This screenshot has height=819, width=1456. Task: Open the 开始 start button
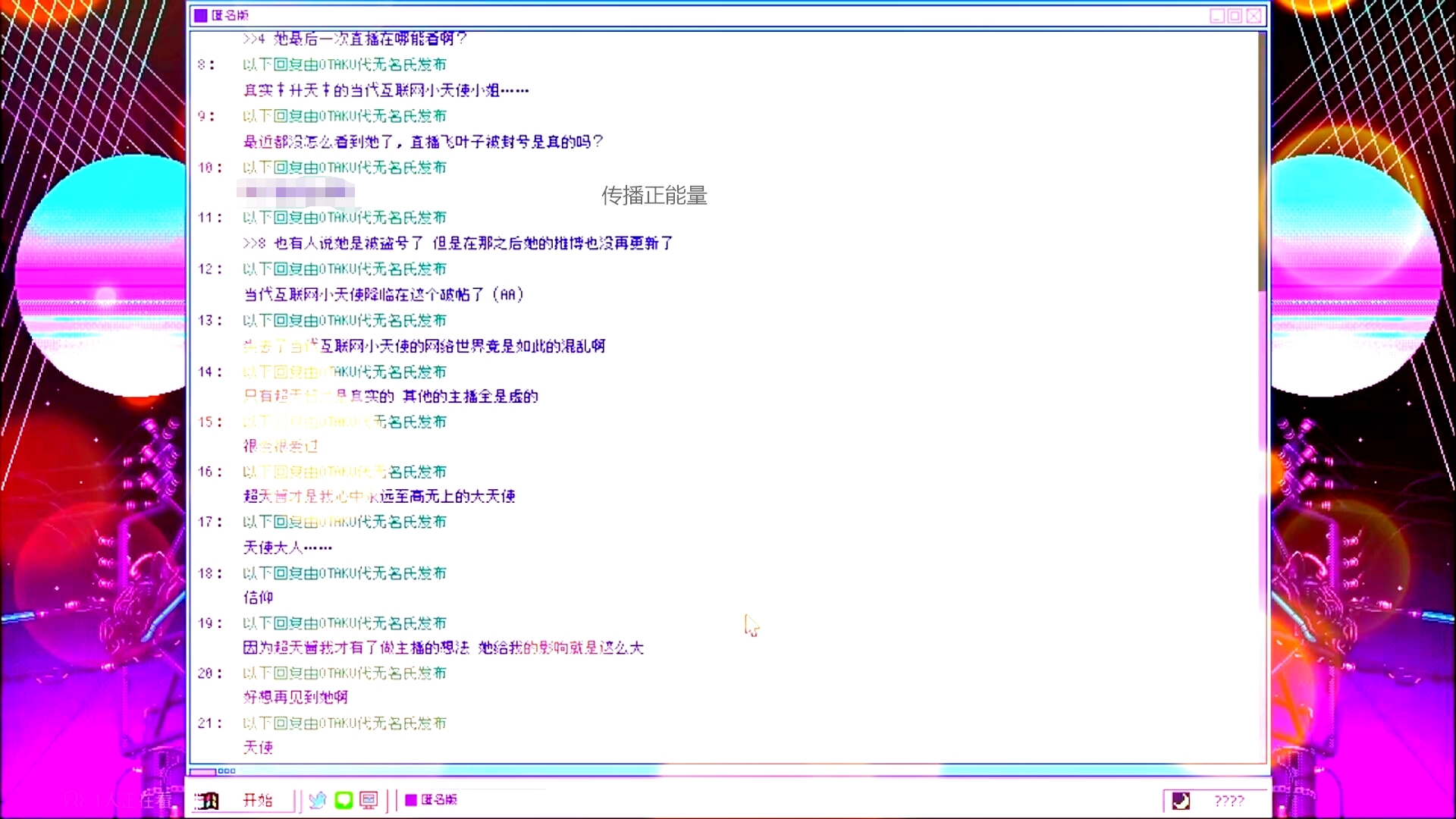[257, 800]
